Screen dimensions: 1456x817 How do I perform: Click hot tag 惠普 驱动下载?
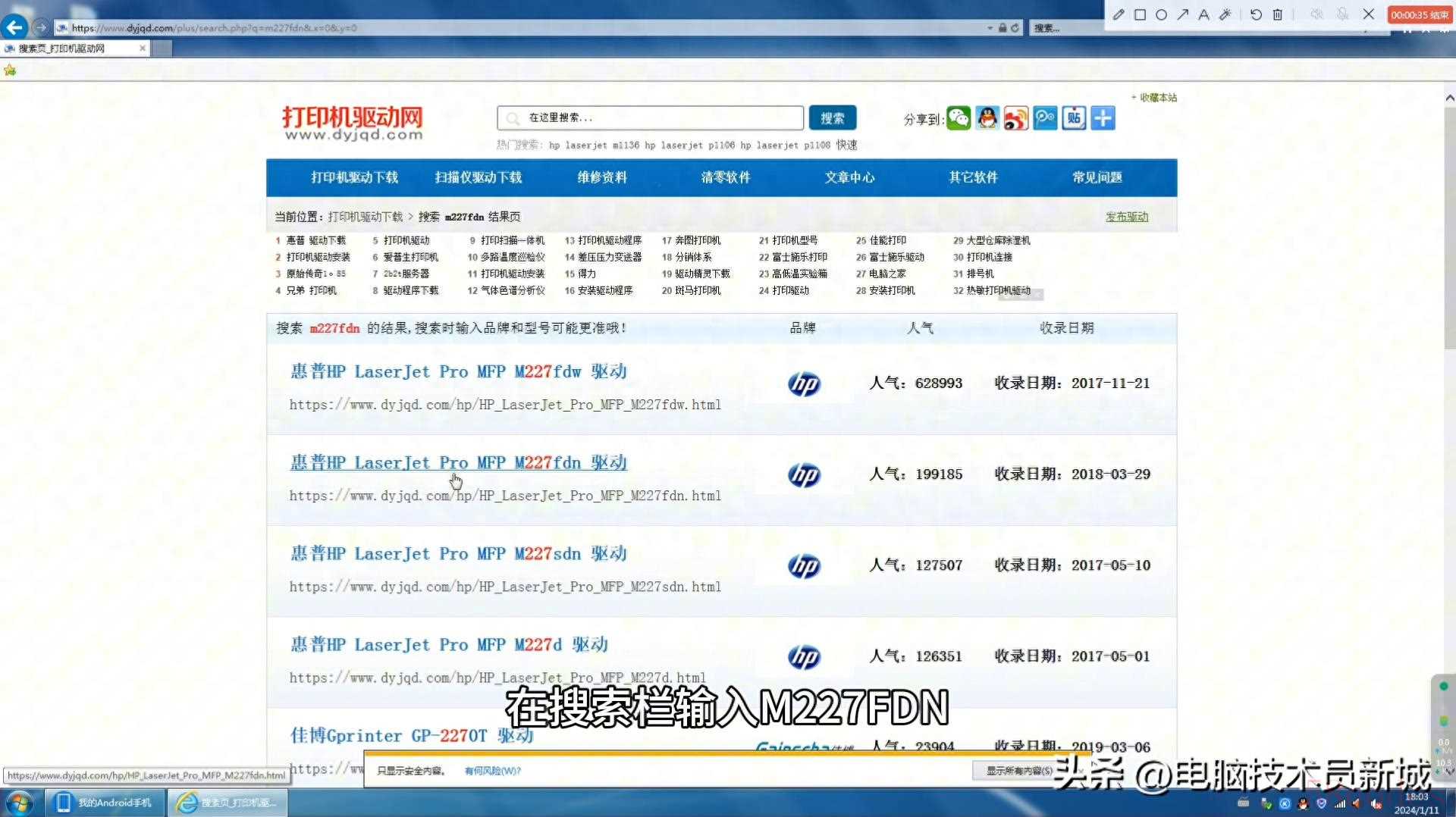tap(315, 240)
